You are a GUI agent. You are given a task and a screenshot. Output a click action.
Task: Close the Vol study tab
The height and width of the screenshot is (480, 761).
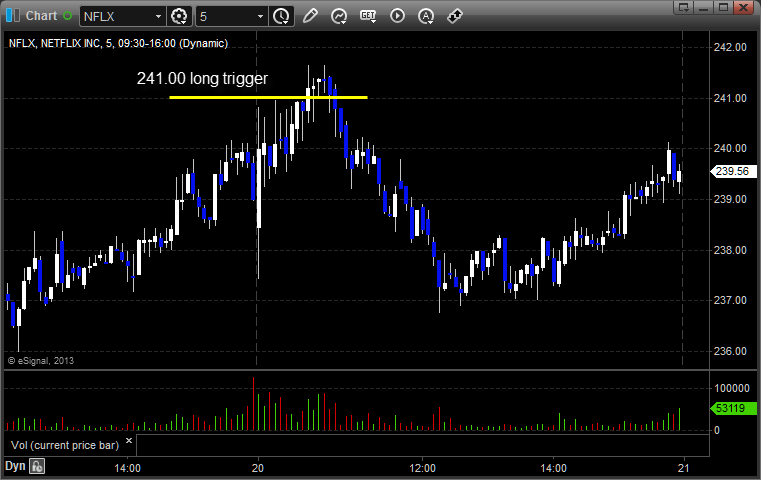(129, 441)
